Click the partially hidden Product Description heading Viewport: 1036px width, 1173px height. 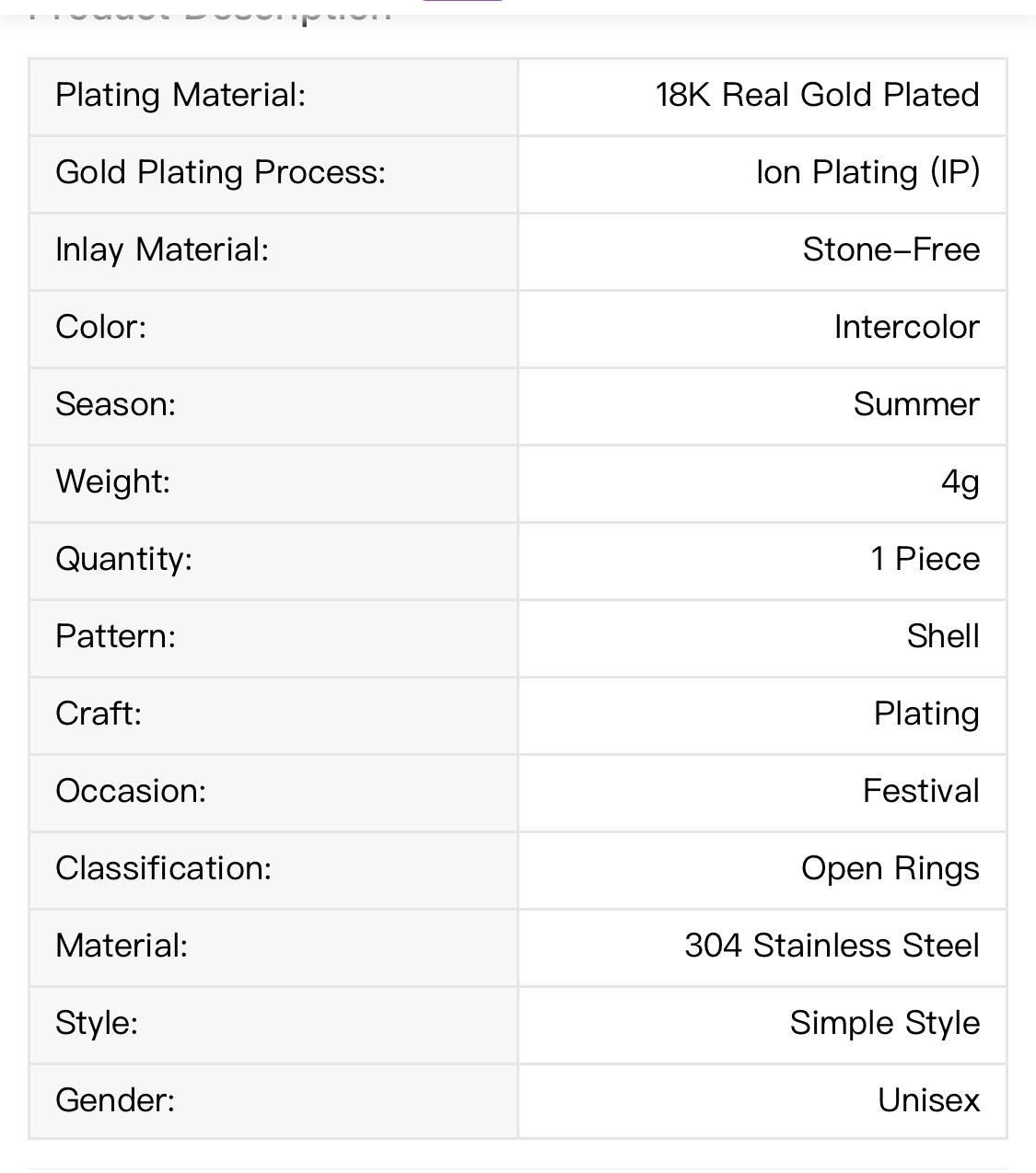click(x=211, y=11)
